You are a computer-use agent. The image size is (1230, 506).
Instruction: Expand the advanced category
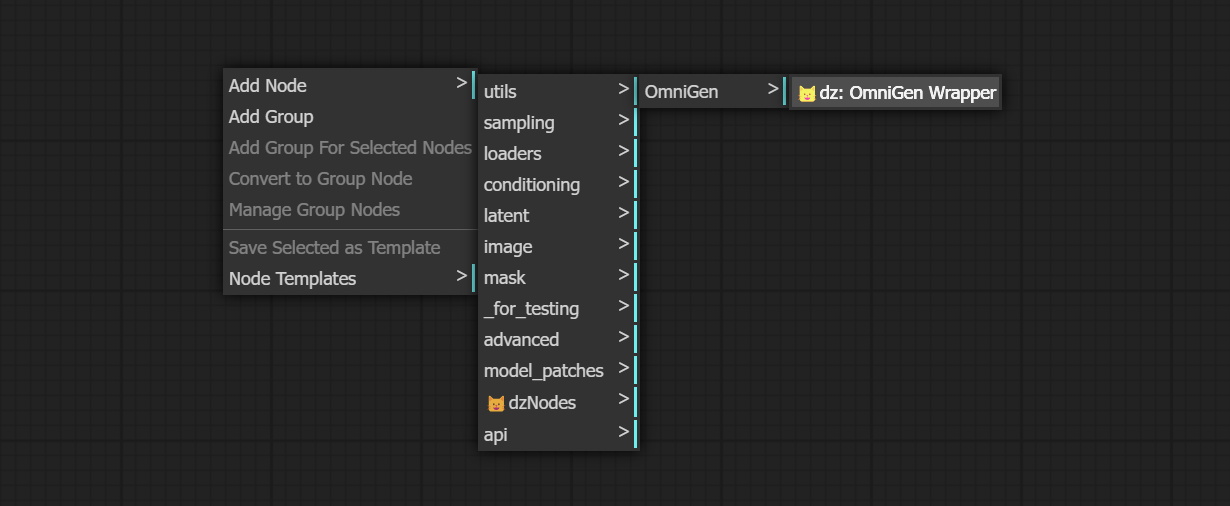click(x=558, y=340)
